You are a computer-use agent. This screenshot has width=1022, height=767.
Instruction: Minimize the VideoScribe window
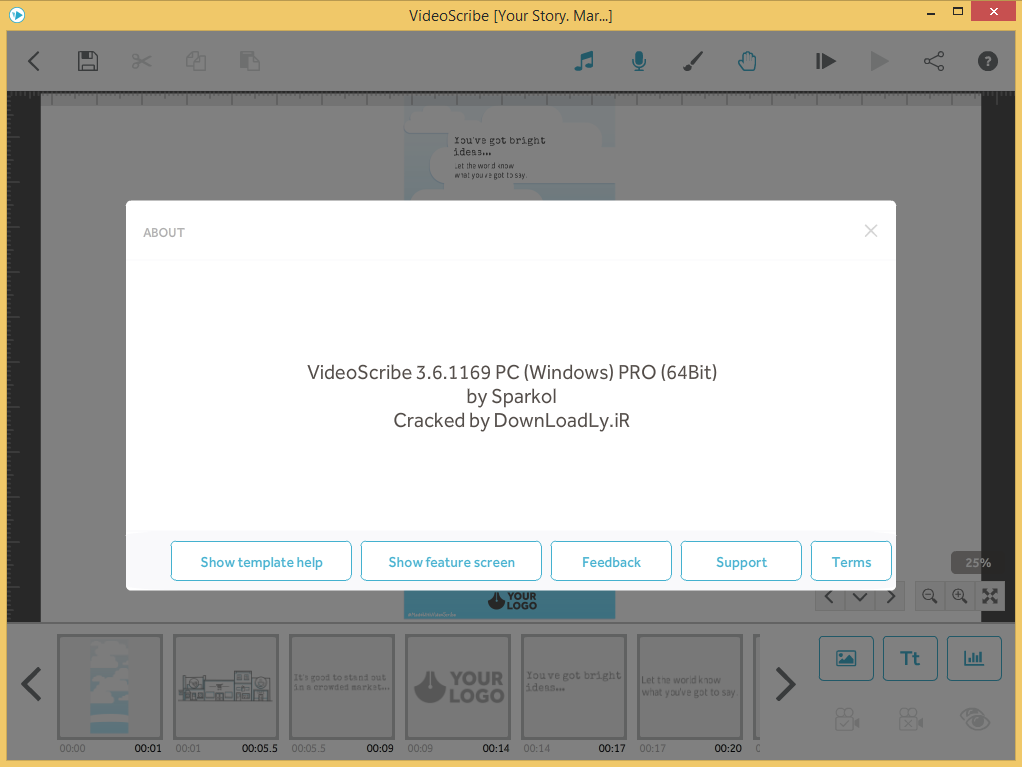(931, 13)
